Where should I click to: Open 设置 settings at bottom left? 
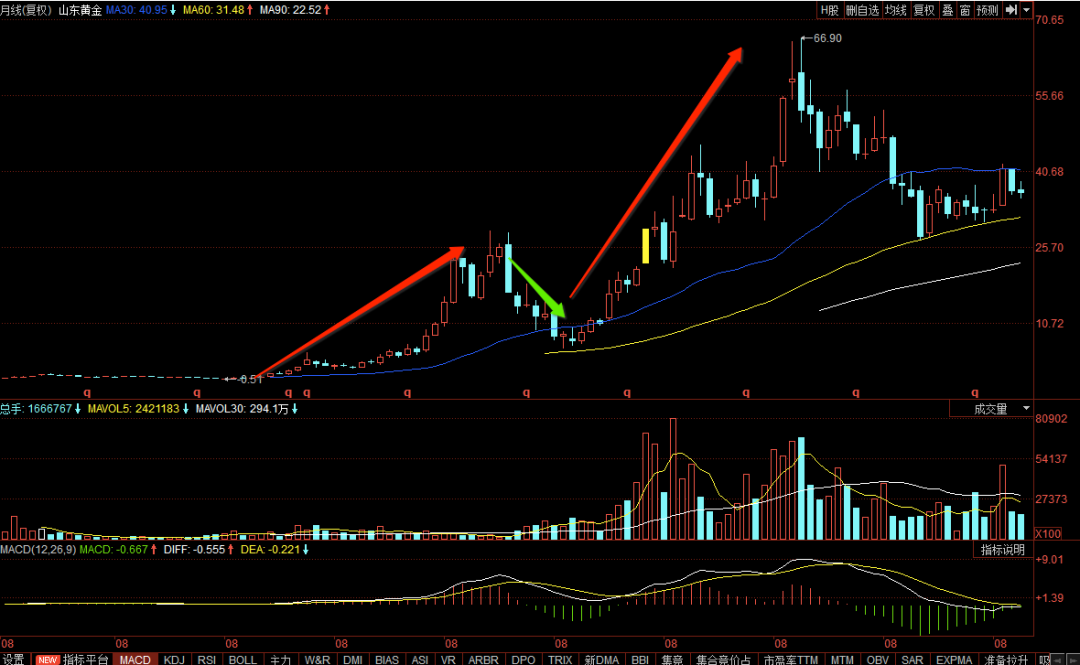(13, 659)
